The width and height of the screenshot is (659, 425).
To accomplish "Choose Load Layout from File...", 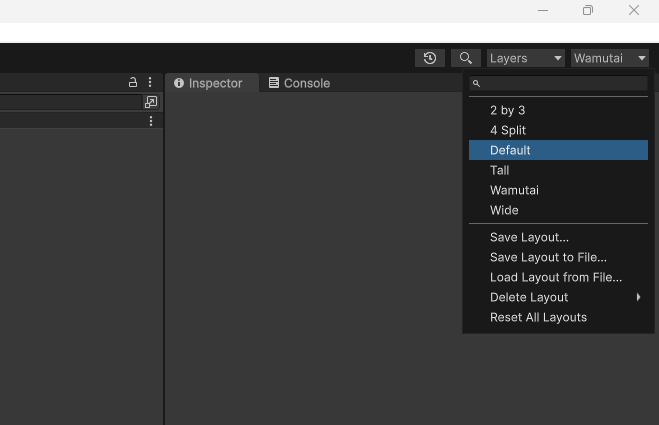I will (555, 277).
